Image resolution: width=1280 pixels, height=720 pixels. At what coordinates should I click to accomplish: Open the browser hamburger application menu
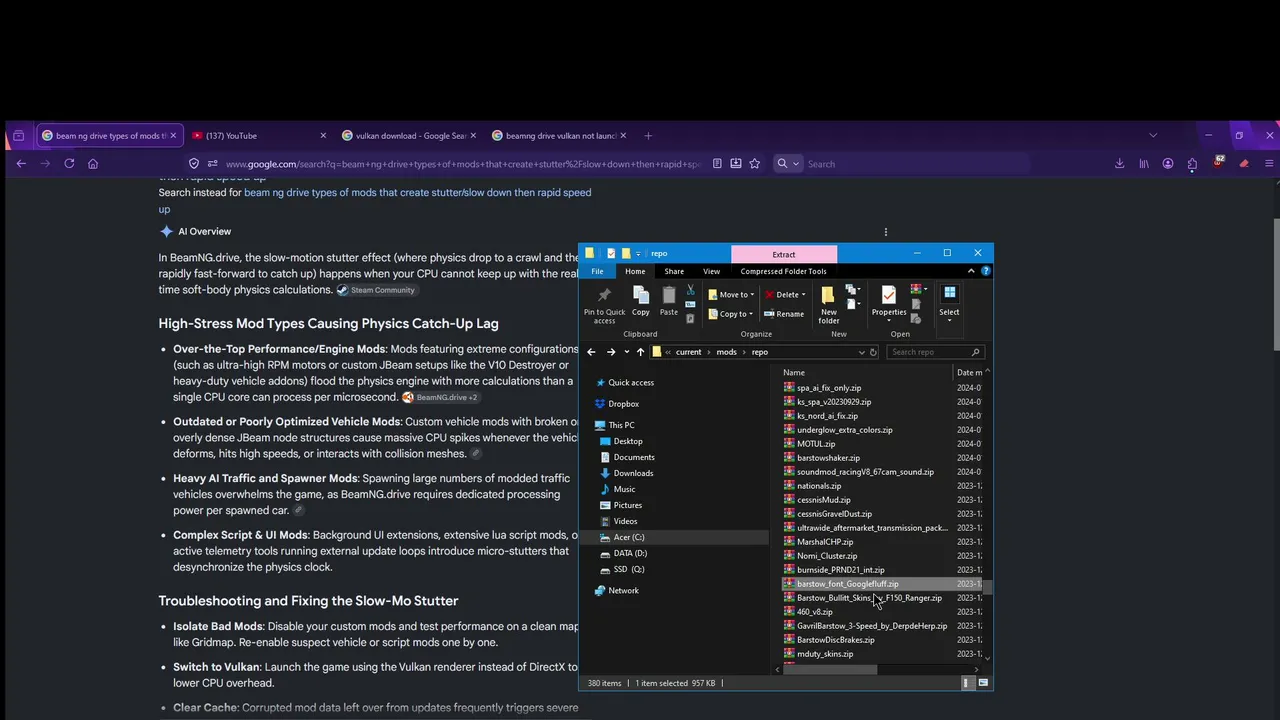coord(1270,164)
